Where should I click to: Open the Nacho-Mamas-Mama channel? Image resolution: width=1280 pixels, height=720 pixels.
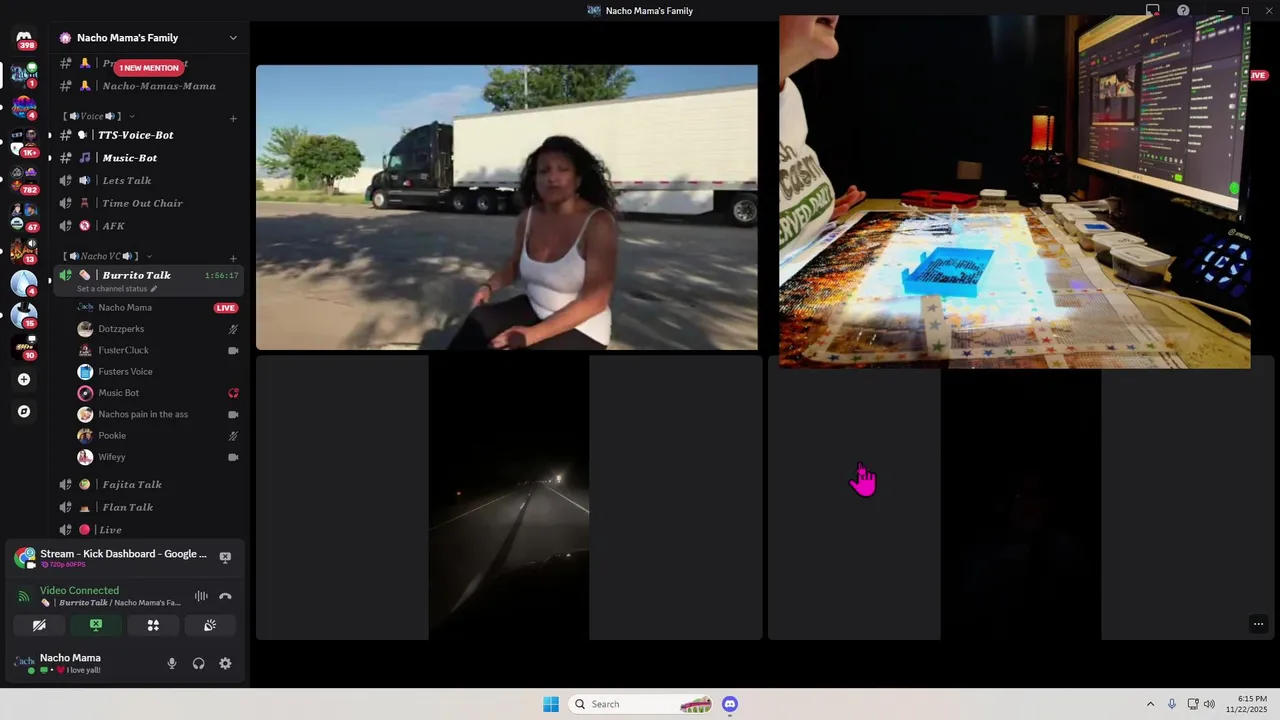pyautogui.click(x=148, y=86)
